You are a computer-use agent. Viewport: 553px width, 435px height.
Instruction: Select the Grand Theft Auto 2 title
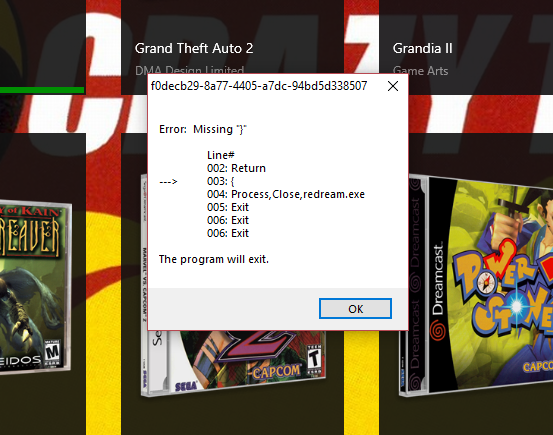(x=194, y=48)
